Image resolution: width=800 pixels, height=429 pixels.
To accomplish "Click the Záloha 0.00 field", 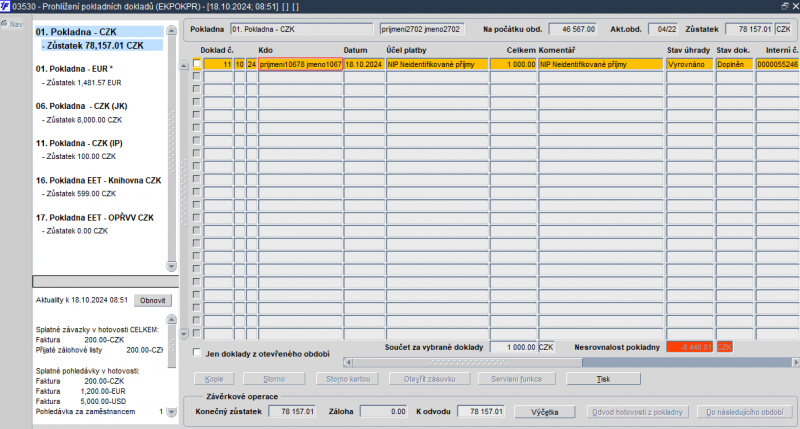I will pyautogui.click(x=384, y=411).
